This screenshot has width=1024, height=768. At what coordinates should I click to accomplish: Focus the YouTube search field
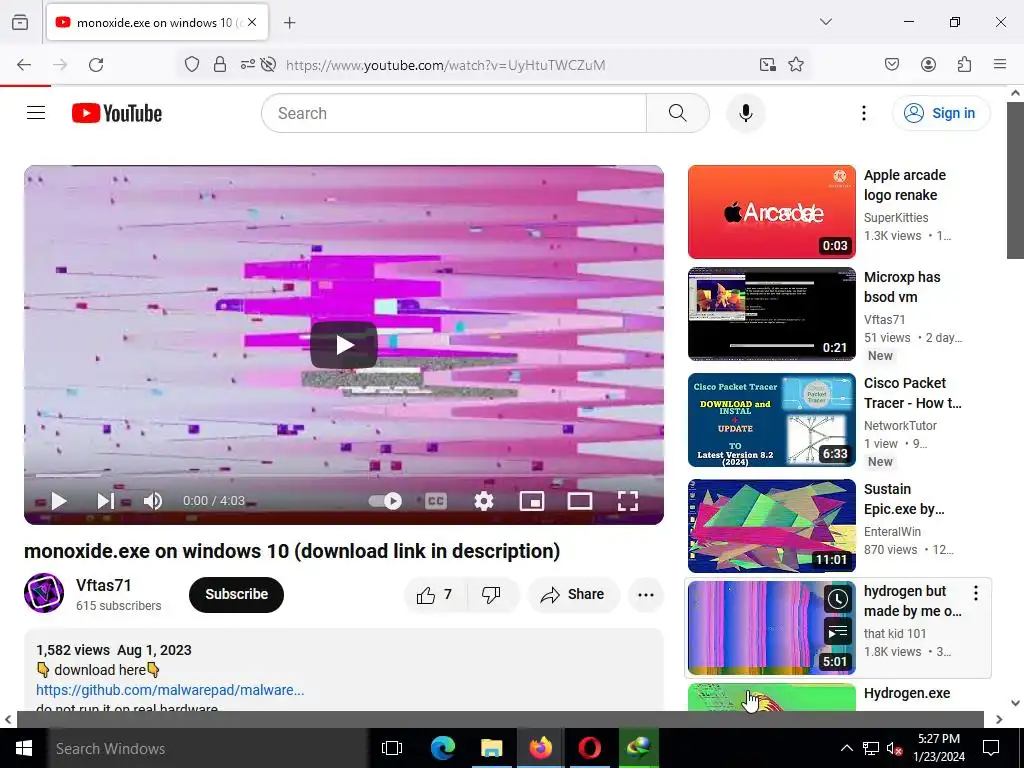[454, 113]
